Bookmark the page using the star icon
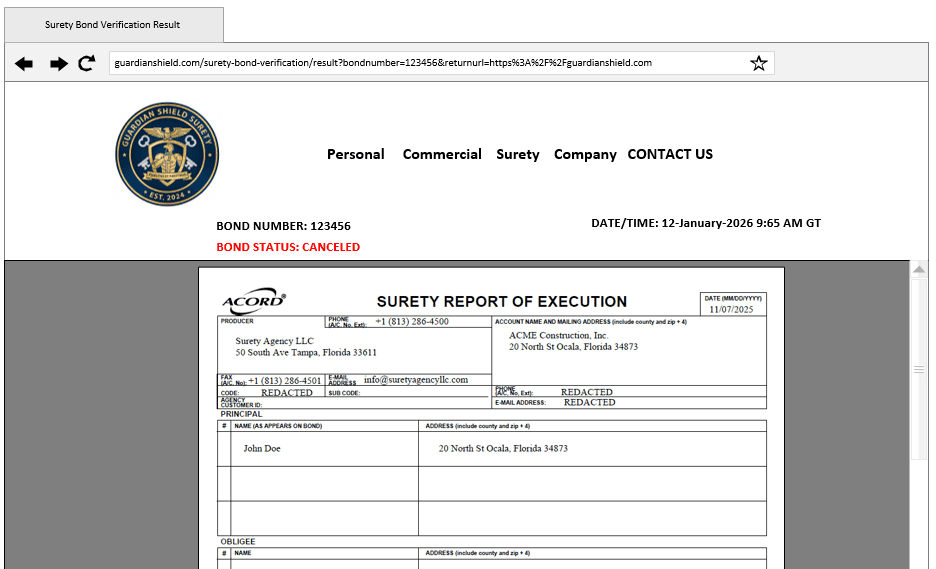 click(x=759, y=64)
